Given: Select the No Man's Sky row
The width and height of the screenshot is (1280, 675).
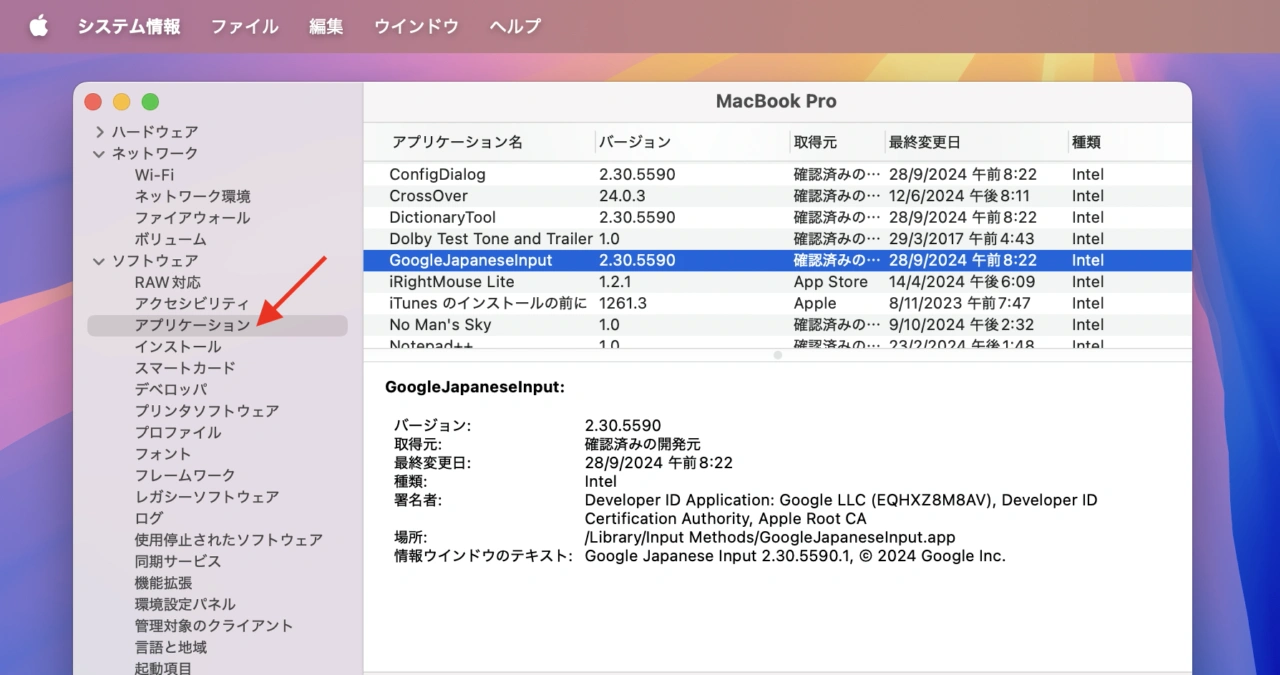Looking at the screenshot, I should coord(440,325).
